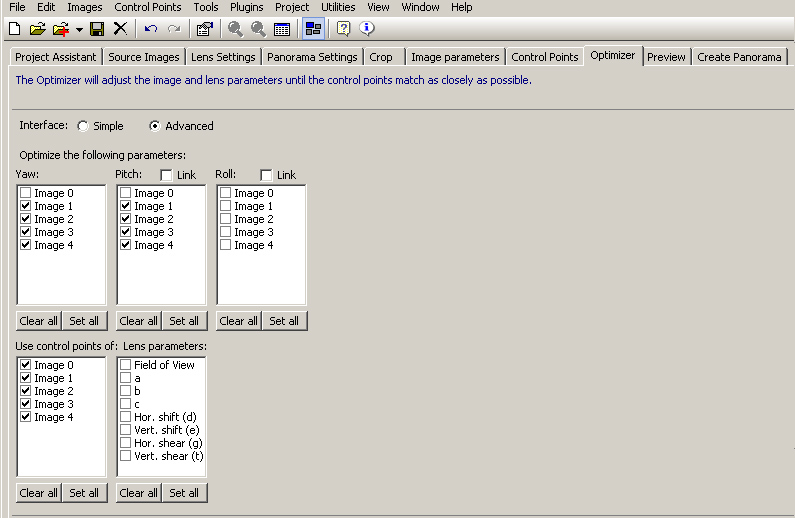Open the Help menu
Viewport: 795px width, 518px height.
[x=461, y=7]
